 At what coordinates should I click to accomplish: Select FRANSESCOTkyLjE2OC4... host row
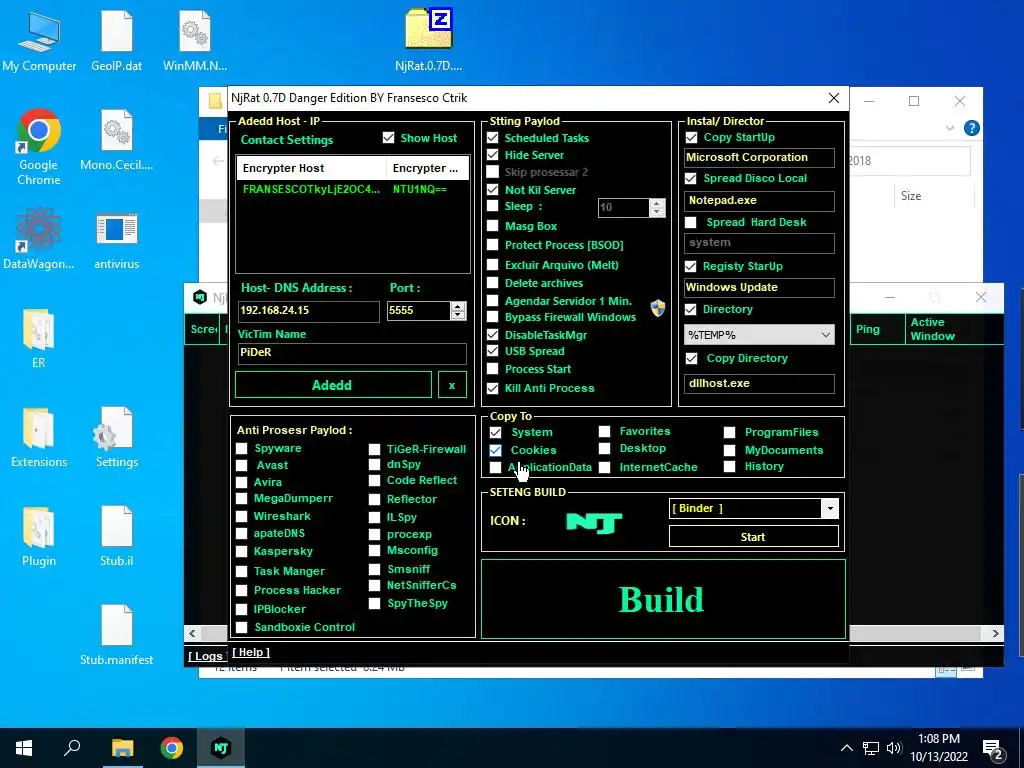point(353,189)
